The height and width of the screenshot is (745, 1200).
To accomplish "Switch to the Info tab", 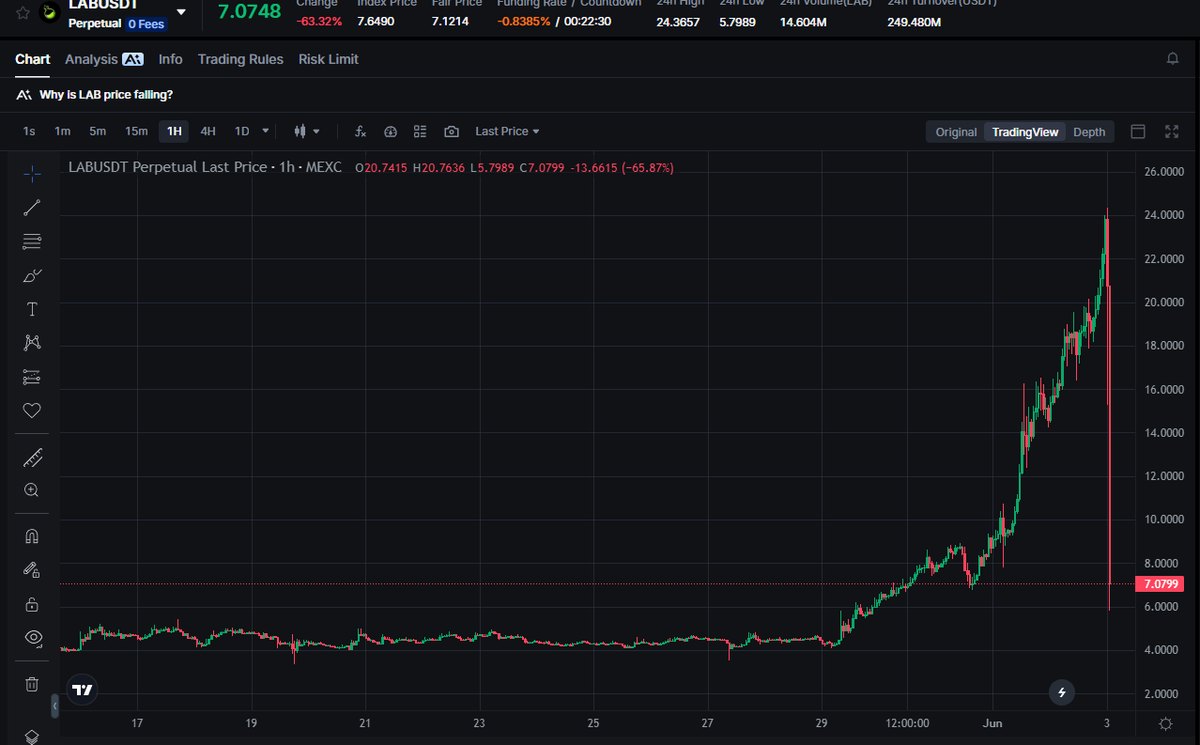I will click(x=171, y=59).
